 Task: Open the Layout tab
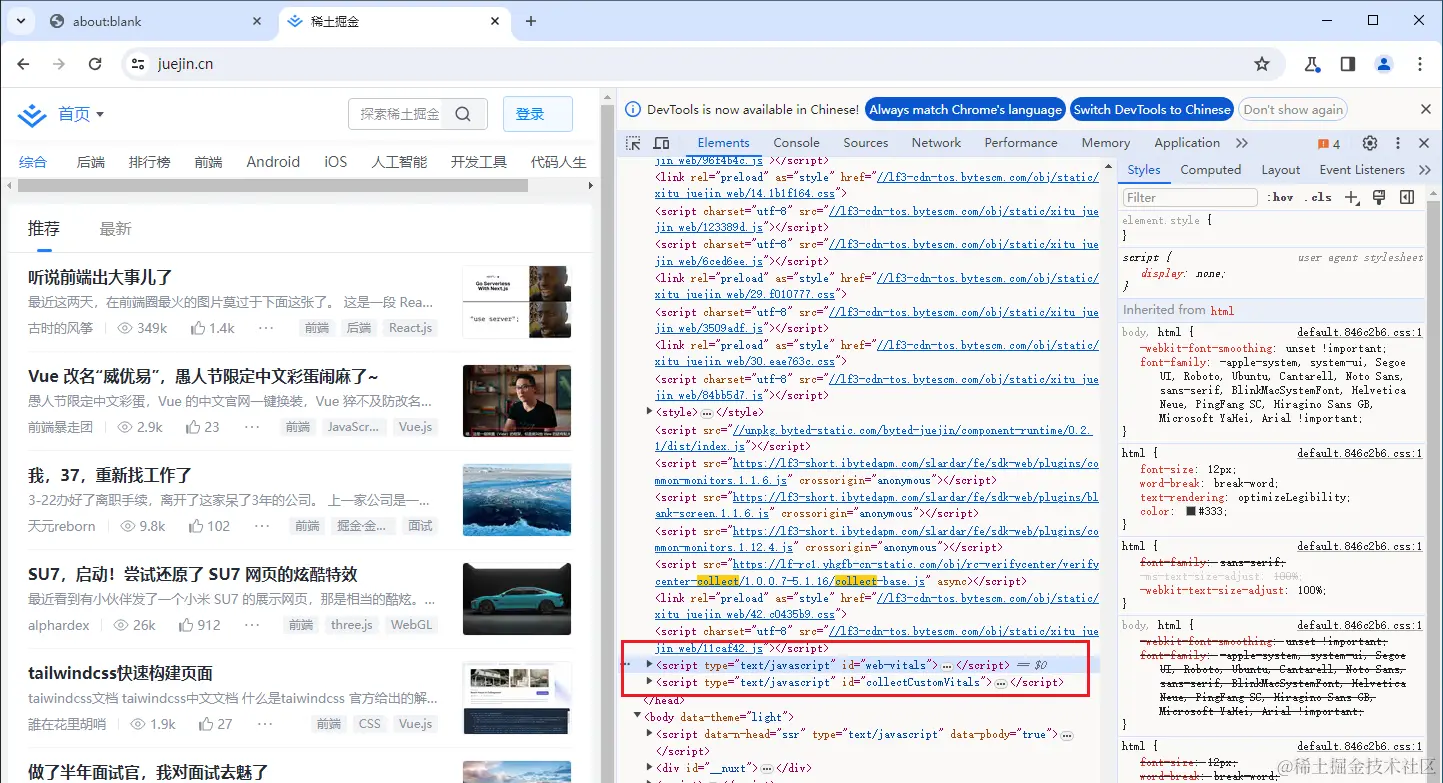pyautogui.click(x=1281, y=170)
